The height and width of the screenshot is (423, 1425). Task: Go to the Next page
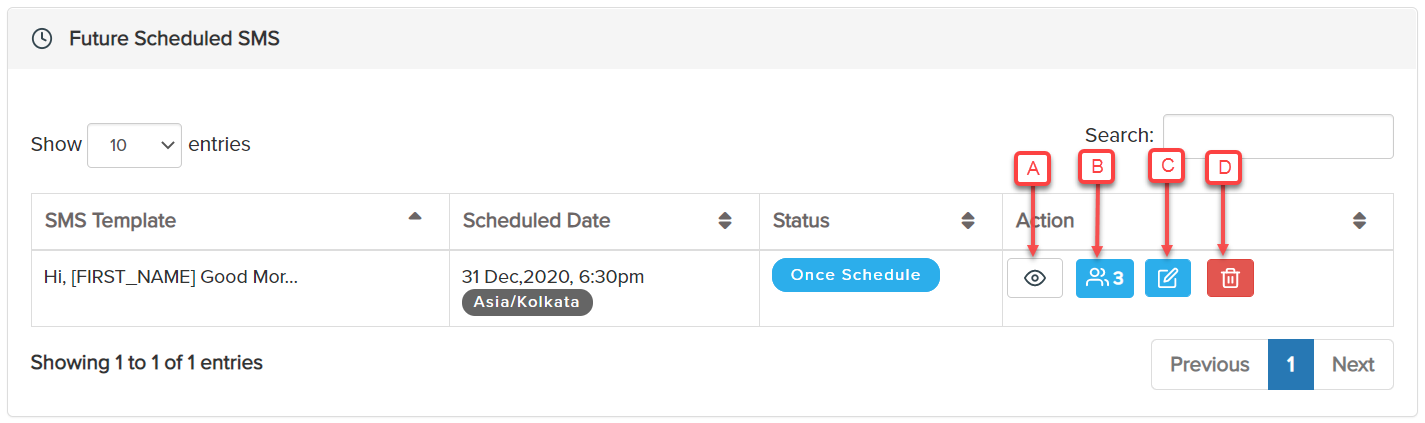pyautogui.click(x=1352, y=364)
